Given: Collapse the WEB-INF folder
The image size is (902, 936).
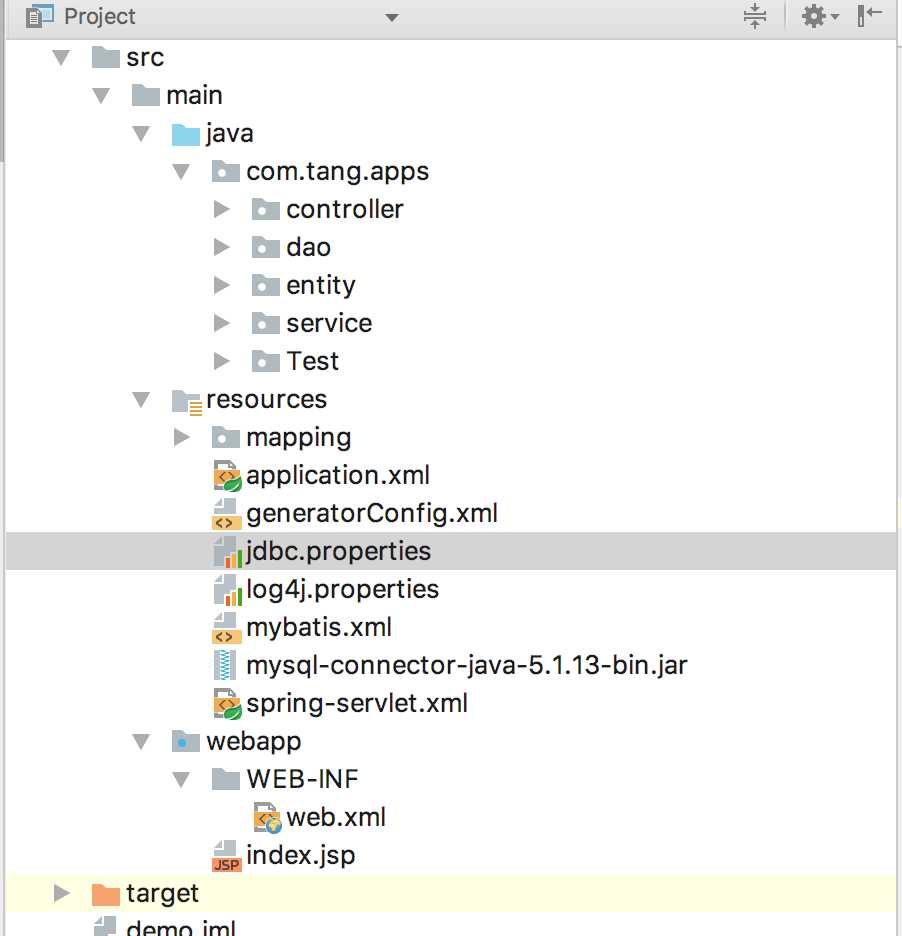Looking at the screenshot, I should click(x=182, y=780).
